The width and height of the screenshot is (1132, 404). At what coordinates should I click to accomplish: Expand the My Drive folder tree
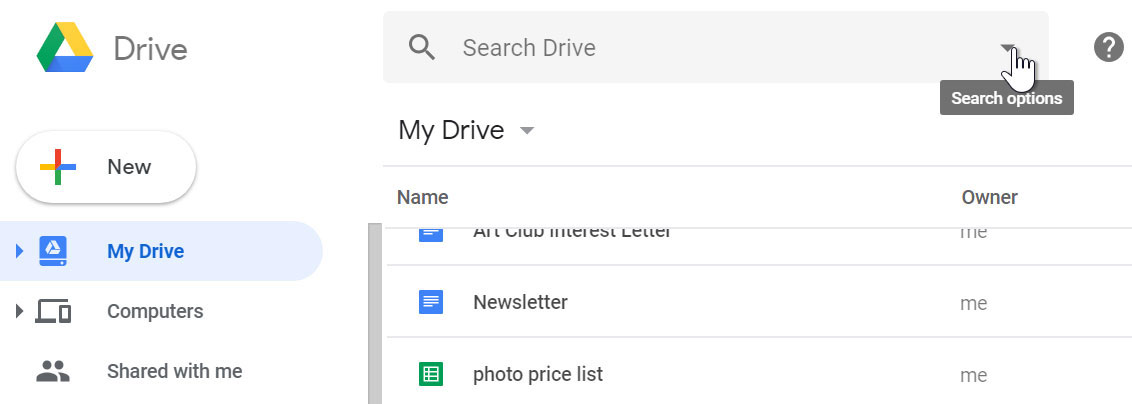19,251
